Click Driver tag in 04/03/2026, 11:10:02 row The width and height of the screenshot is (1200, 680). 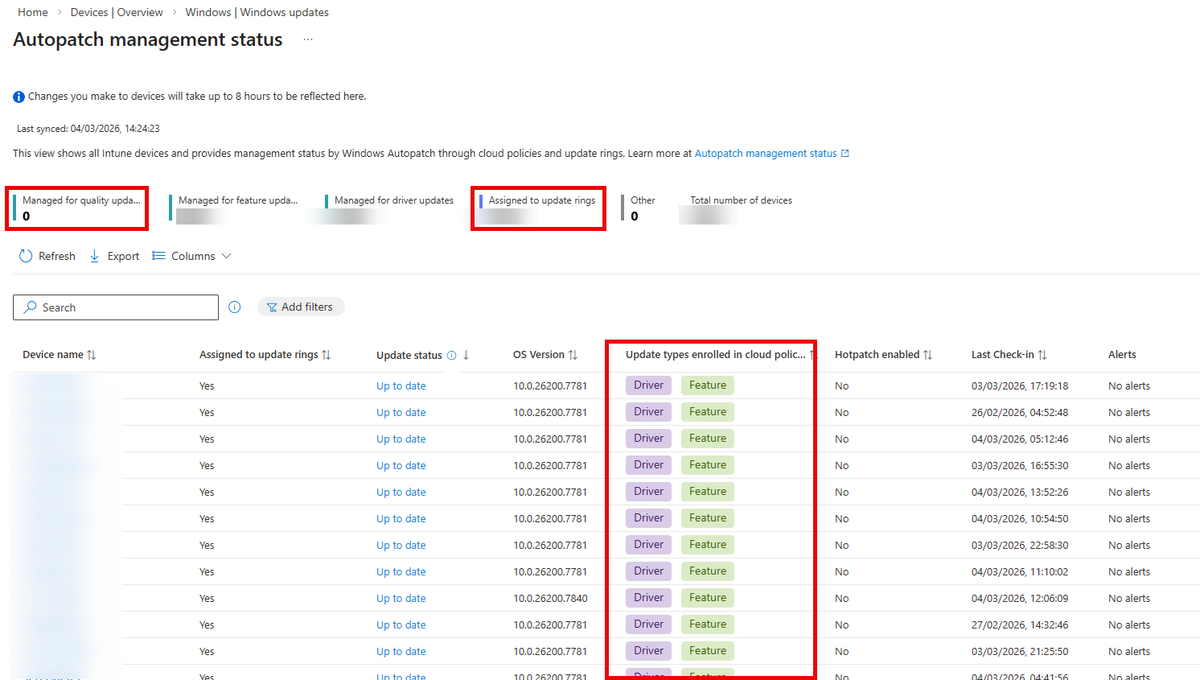pos(649,571)
